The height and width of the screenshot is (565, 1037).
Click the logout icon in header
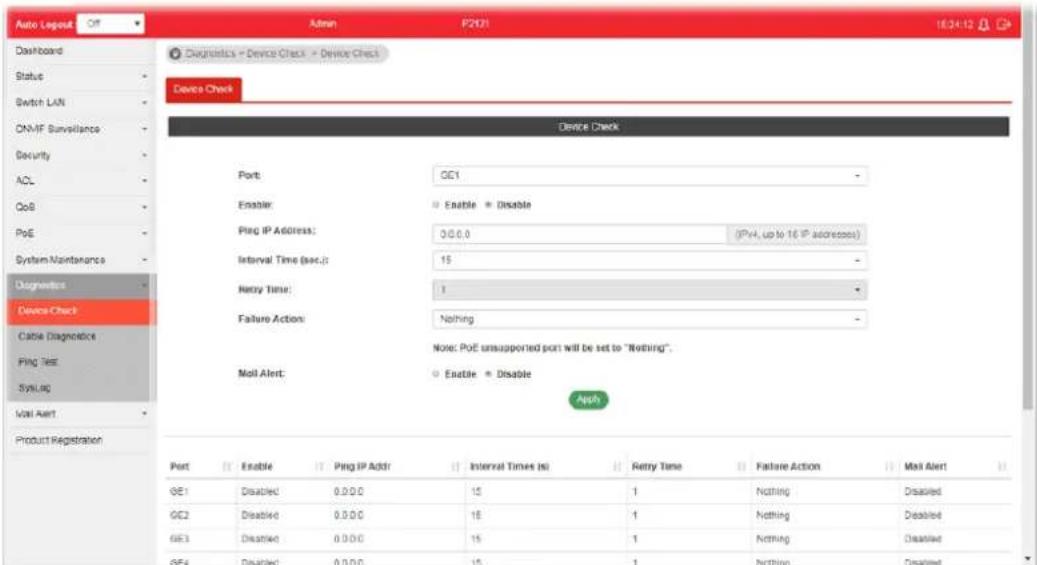[x=1003, y=24]
